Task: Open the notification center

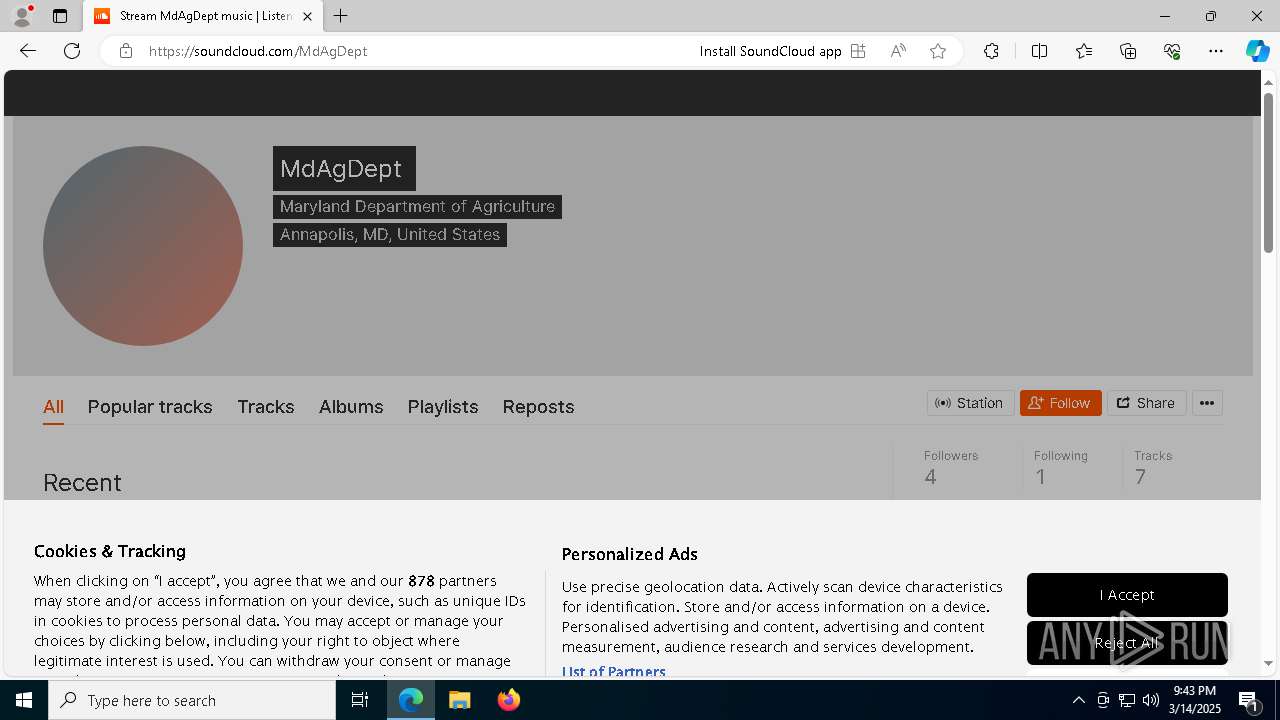Action: [1250, 700]
